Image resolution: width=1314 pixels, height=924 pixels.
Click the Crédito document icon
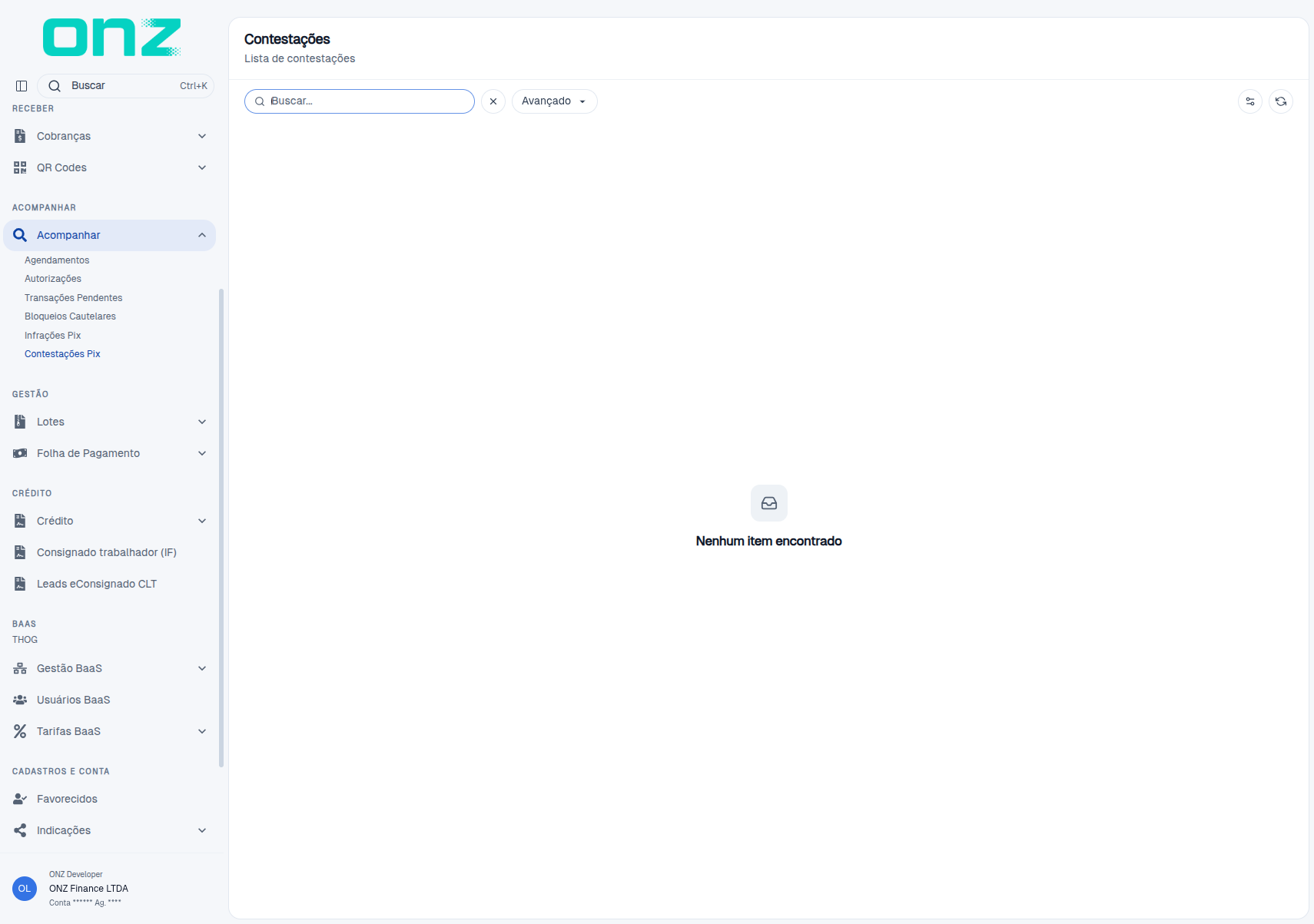[x=20, y=521]
